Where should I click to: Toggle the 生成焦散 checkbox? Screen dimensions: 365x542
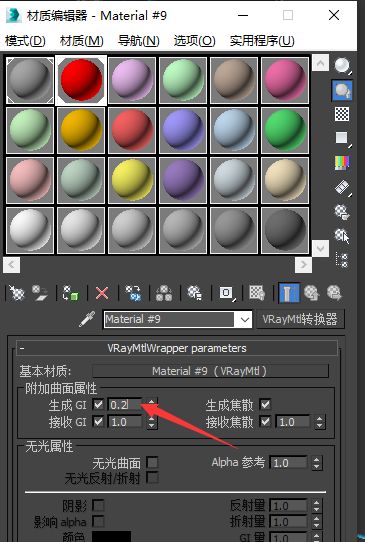(265, 404)
